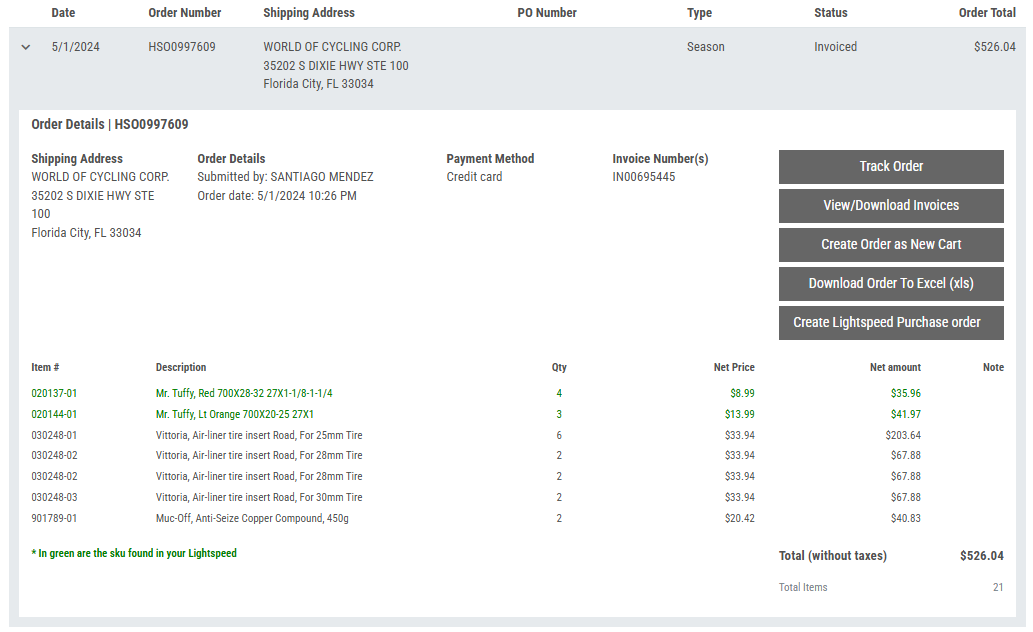Open item number 020137-01

[x=54, y=394]
